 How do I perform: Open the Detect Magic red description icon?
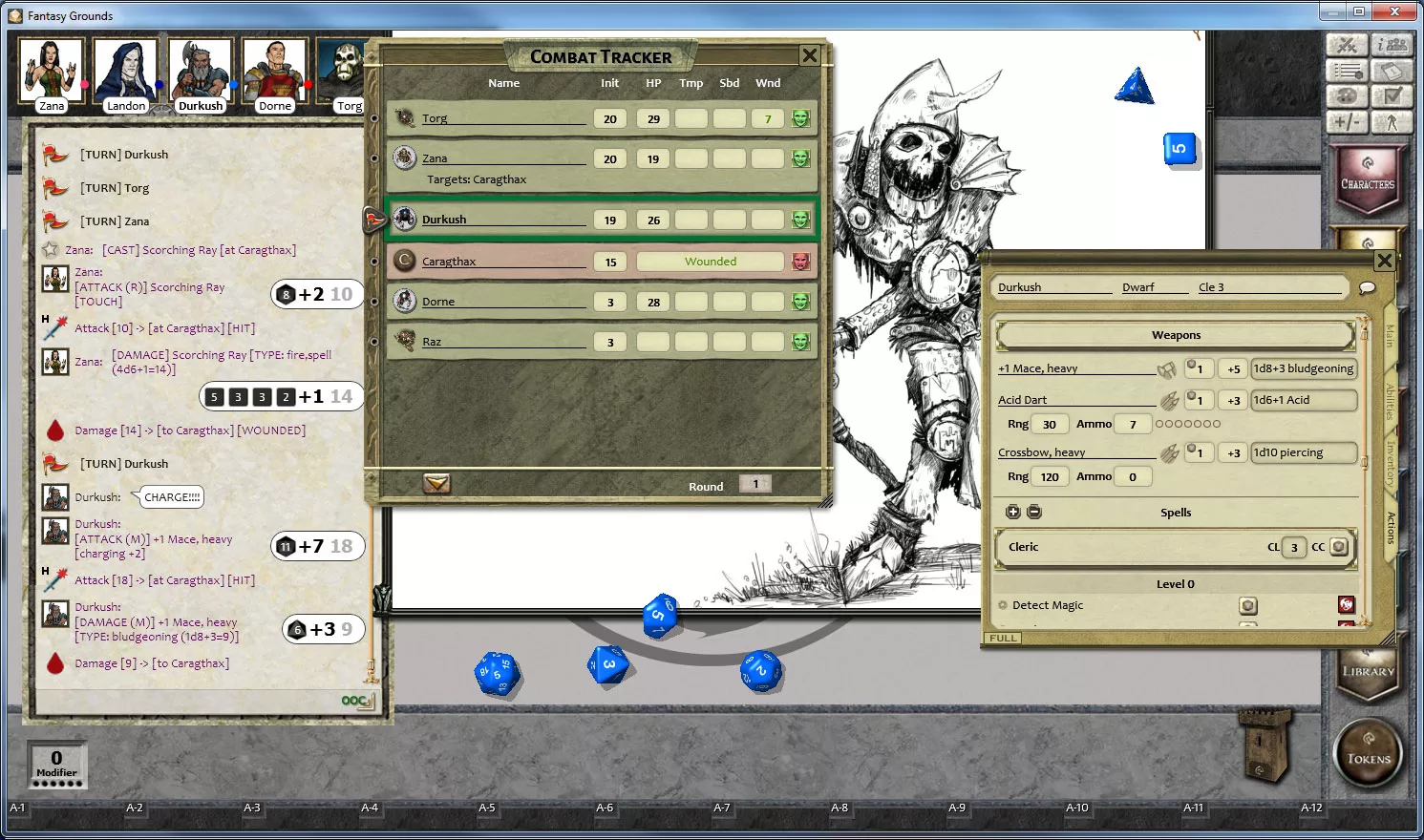1347,605
